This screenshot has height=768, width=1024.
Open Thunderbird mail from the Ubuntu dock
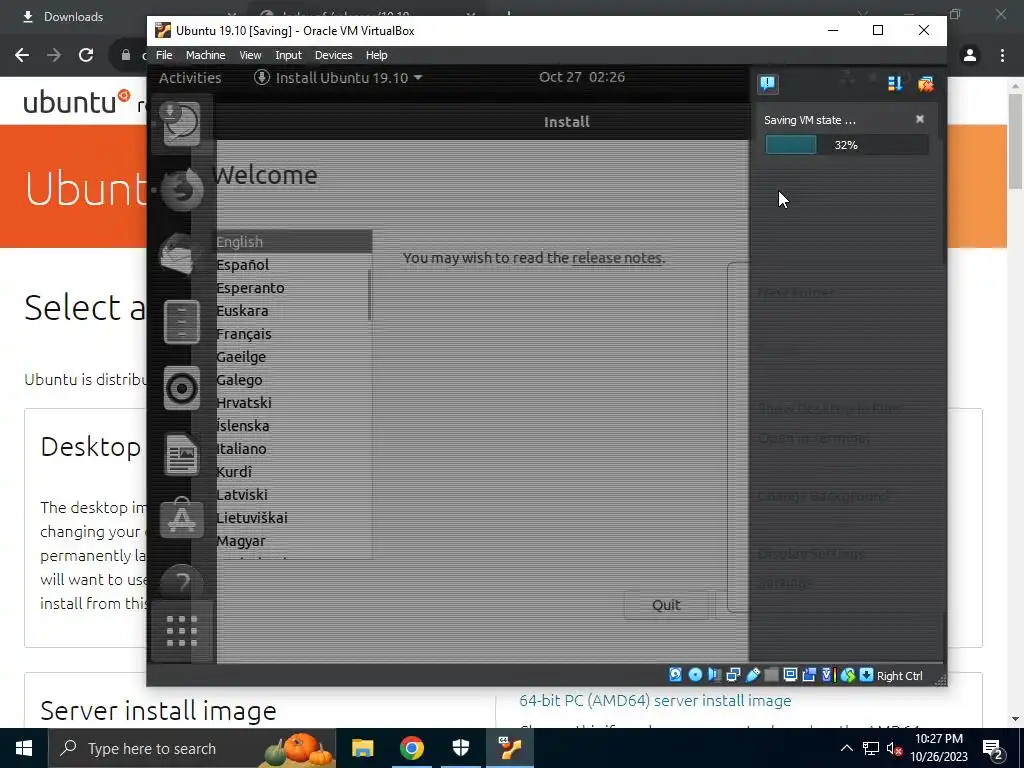click(x=179, y=255)
